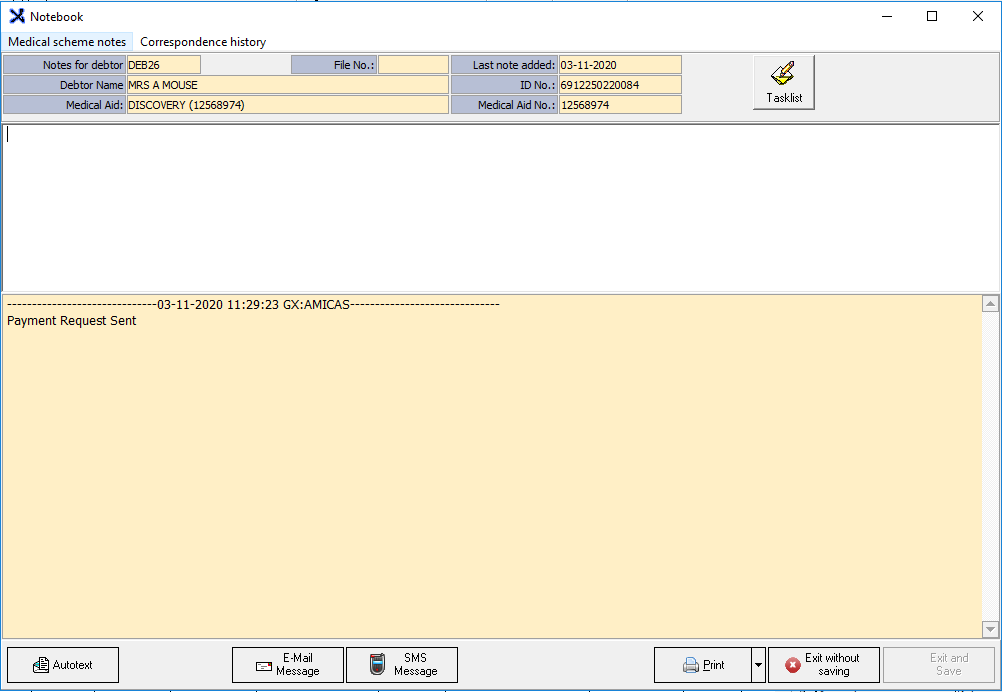Click the notes history scroll down arrow
The height and width of the screenshot is (692, 1002).
click(990, 629)
